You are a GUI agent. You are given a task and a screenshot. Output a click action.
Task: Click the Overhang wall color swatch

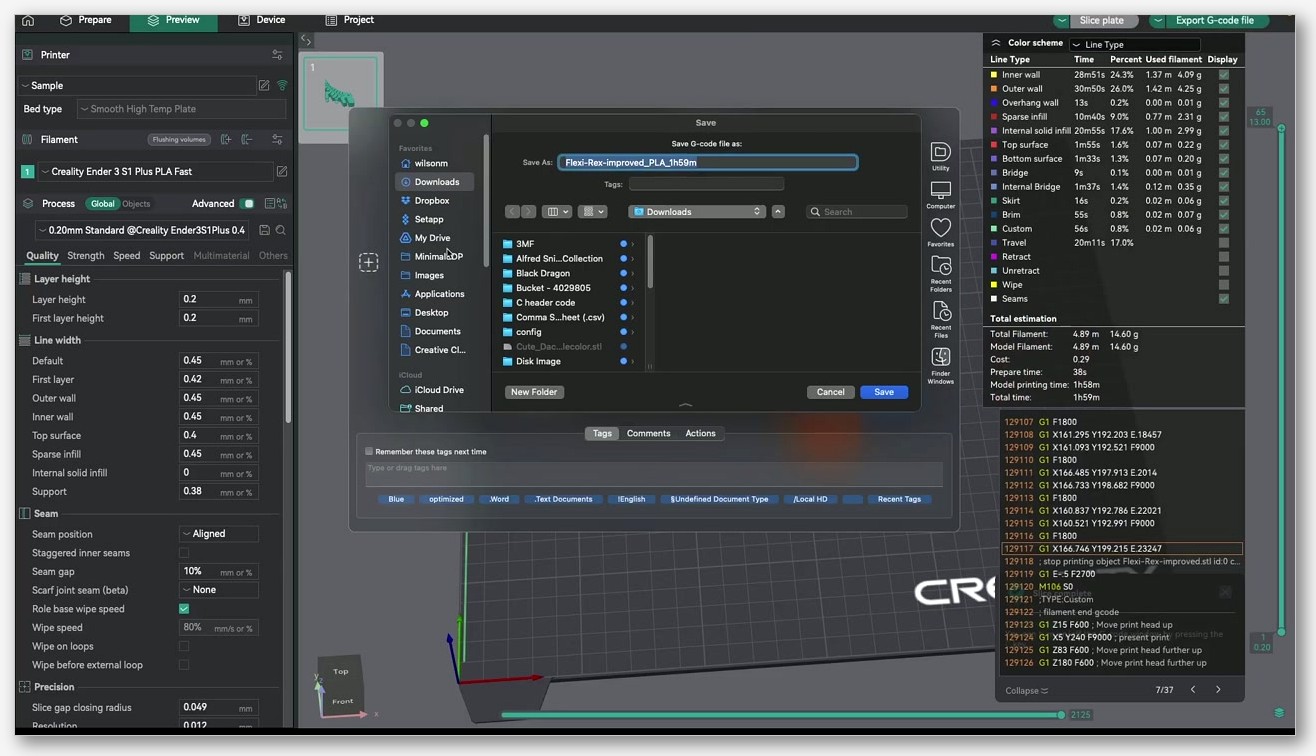coord(994,103)
